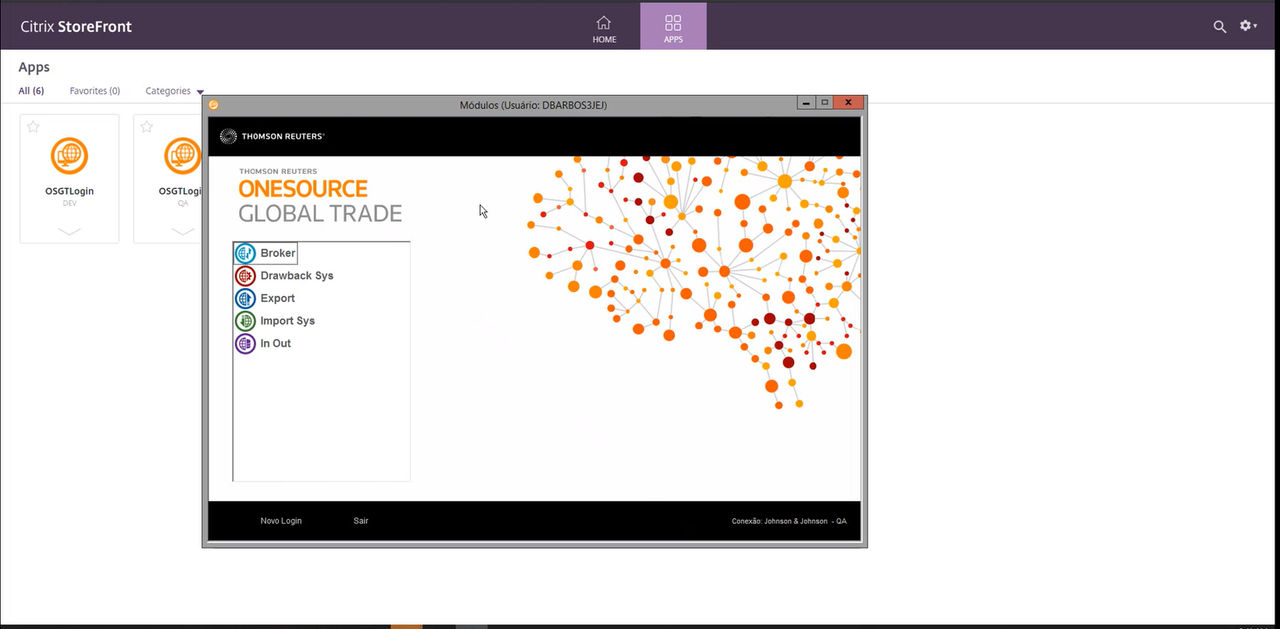Open the StoreFront settings gear menu
This screenshot has width=1280, height=629.
click(x=1248, y=26)
